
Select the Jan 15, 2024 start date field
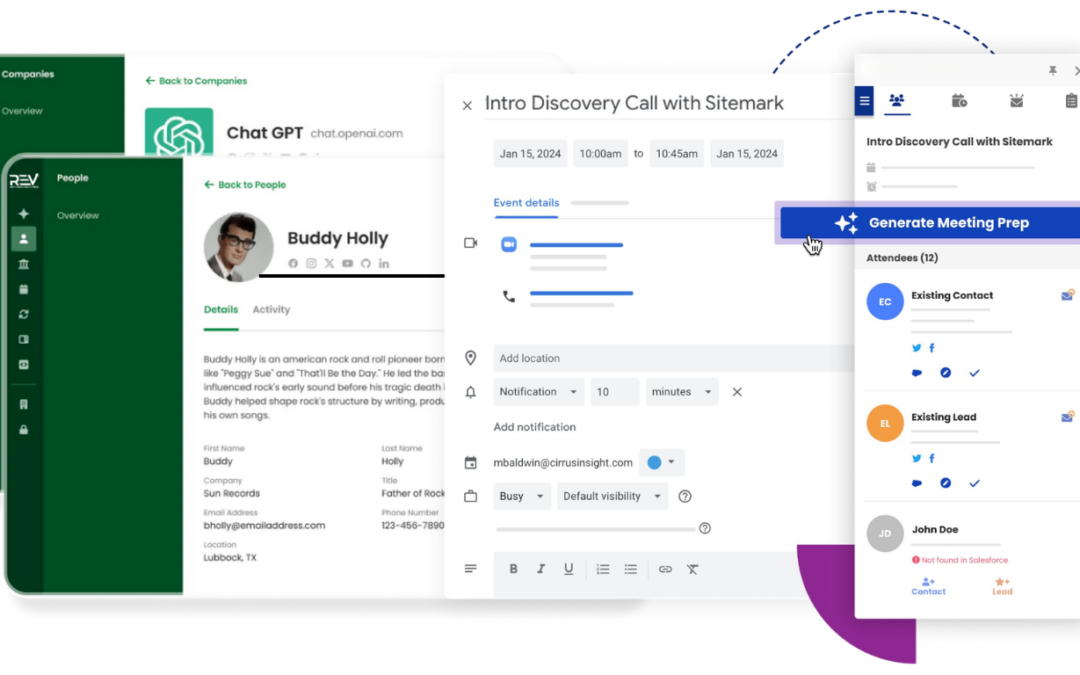coord(530,154)
